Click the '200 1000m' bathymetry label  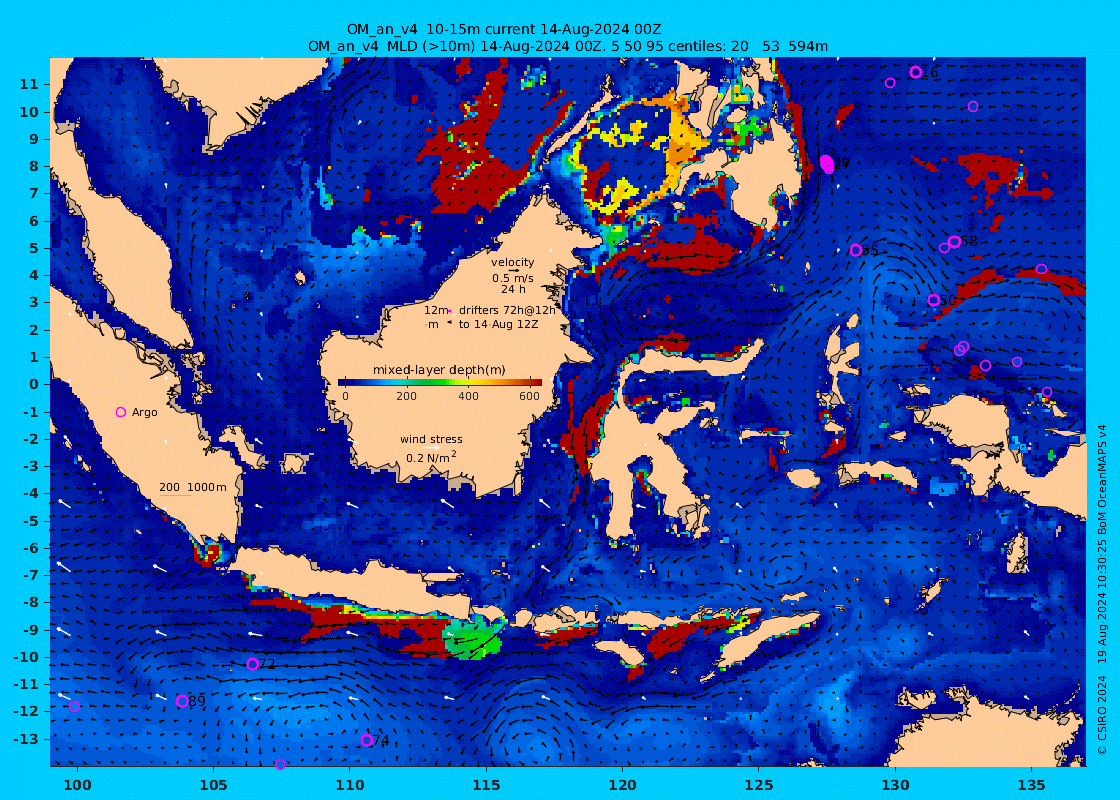click(x=192, y=487)
